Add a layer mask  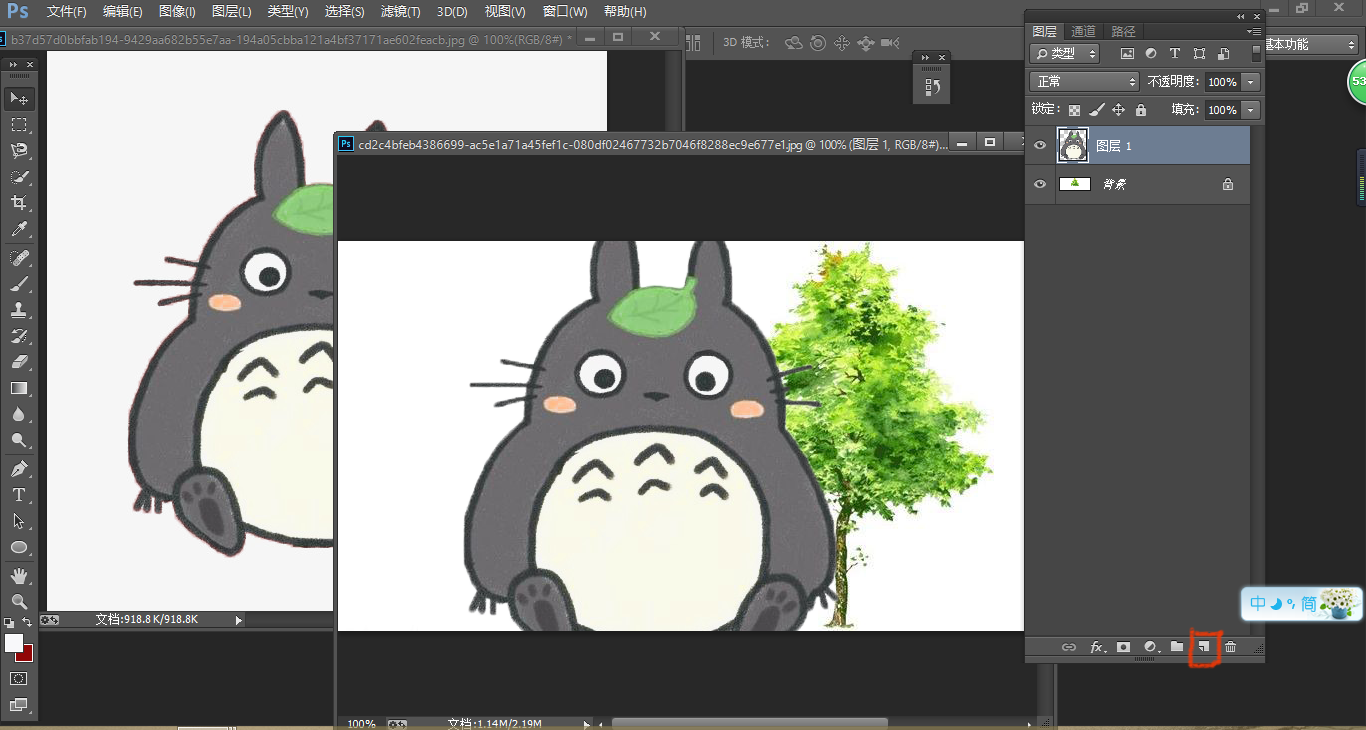pos(1124,647)
